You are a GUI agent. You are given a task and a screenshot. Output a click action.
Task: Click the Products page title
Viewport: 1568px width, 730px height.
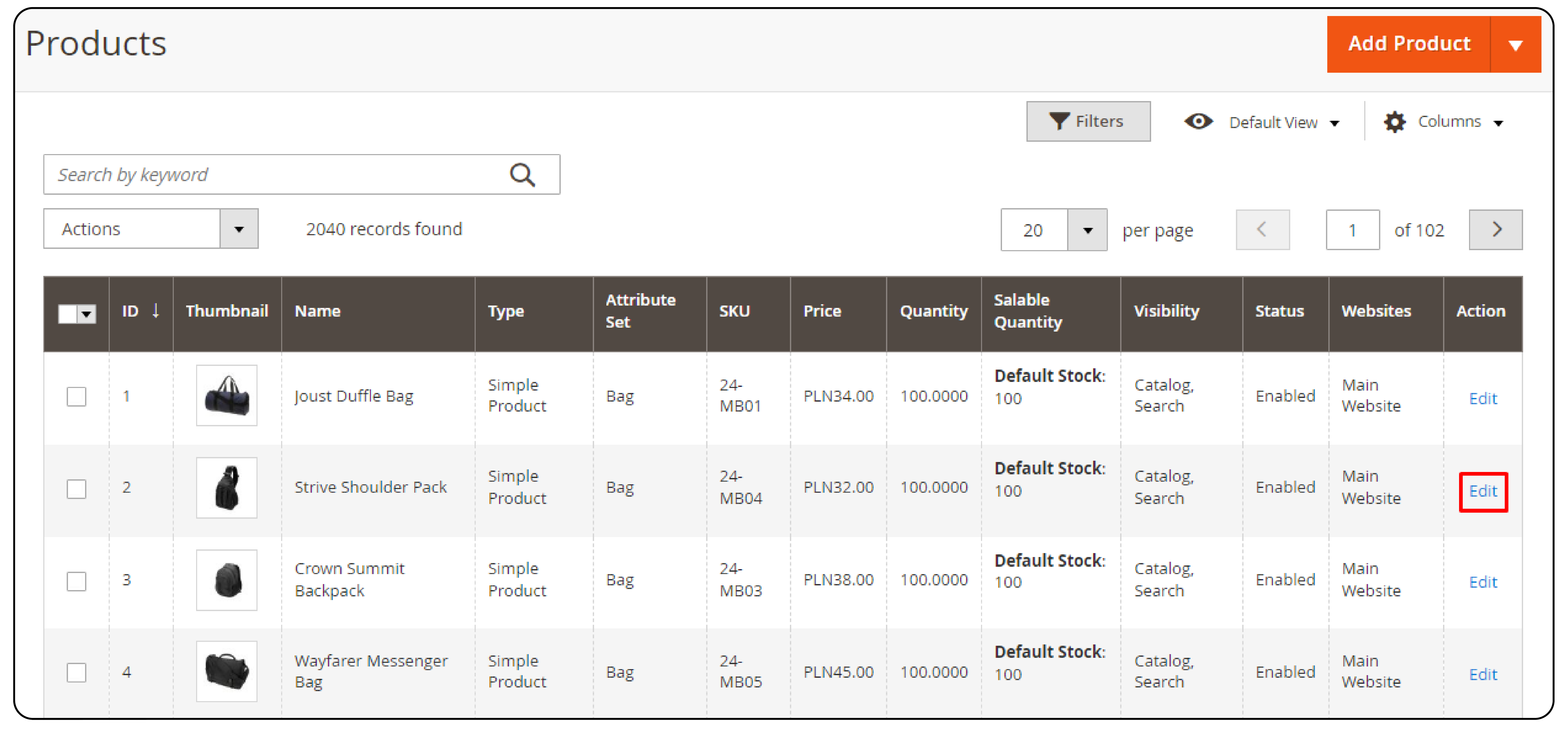[96, 44]
